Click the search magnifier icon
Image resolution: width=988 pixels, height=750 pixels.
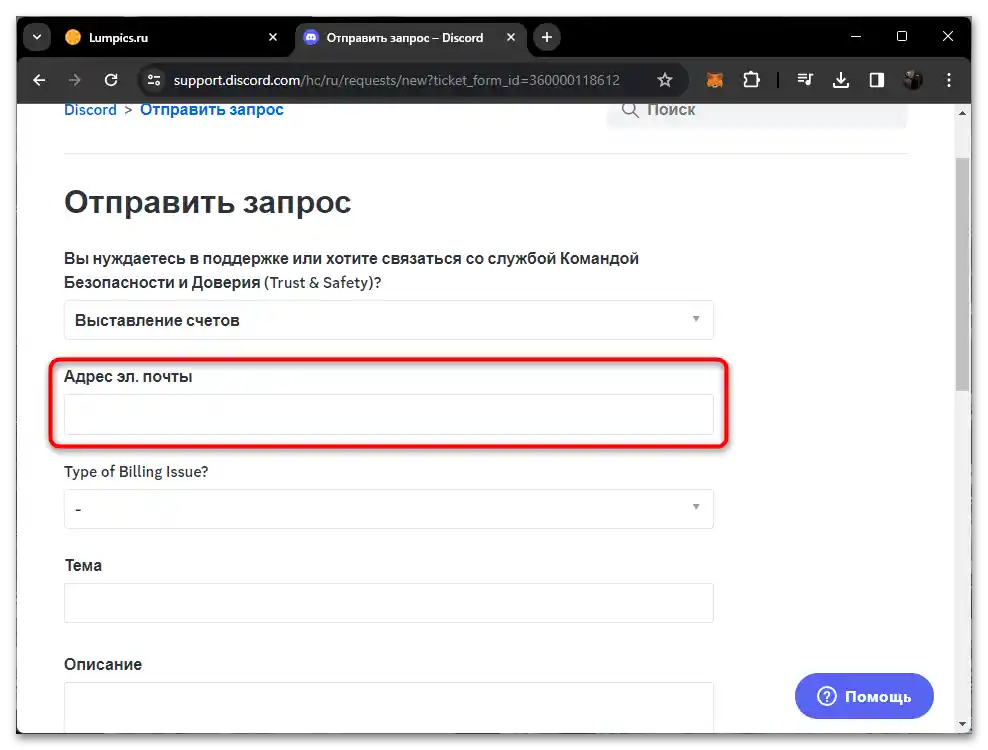[630, 110]
